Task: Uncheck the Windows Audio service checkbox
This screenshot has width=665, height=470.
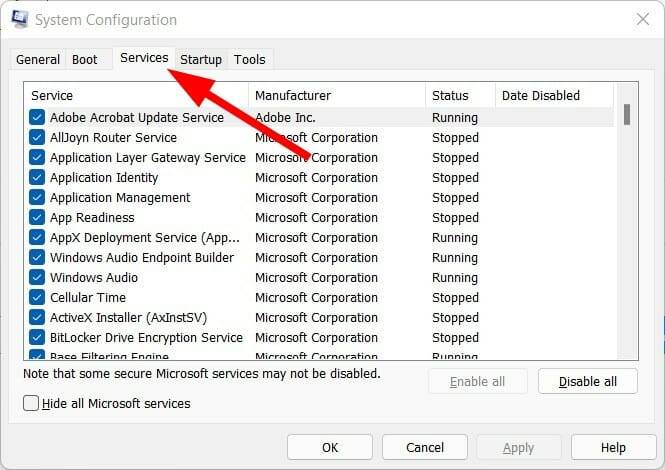Action: [37, 278]
